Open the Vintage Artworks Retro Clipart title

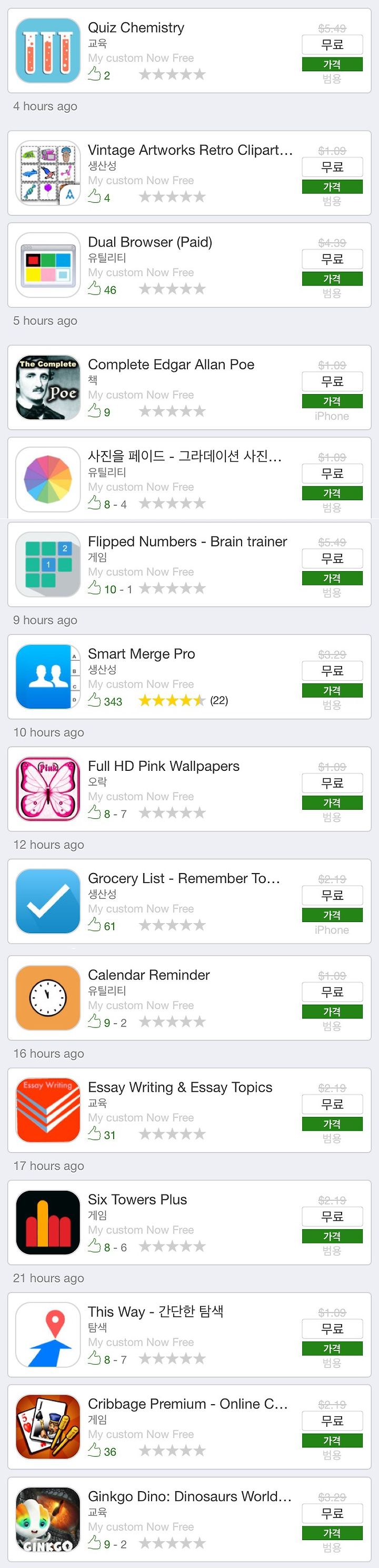point(191,150)
